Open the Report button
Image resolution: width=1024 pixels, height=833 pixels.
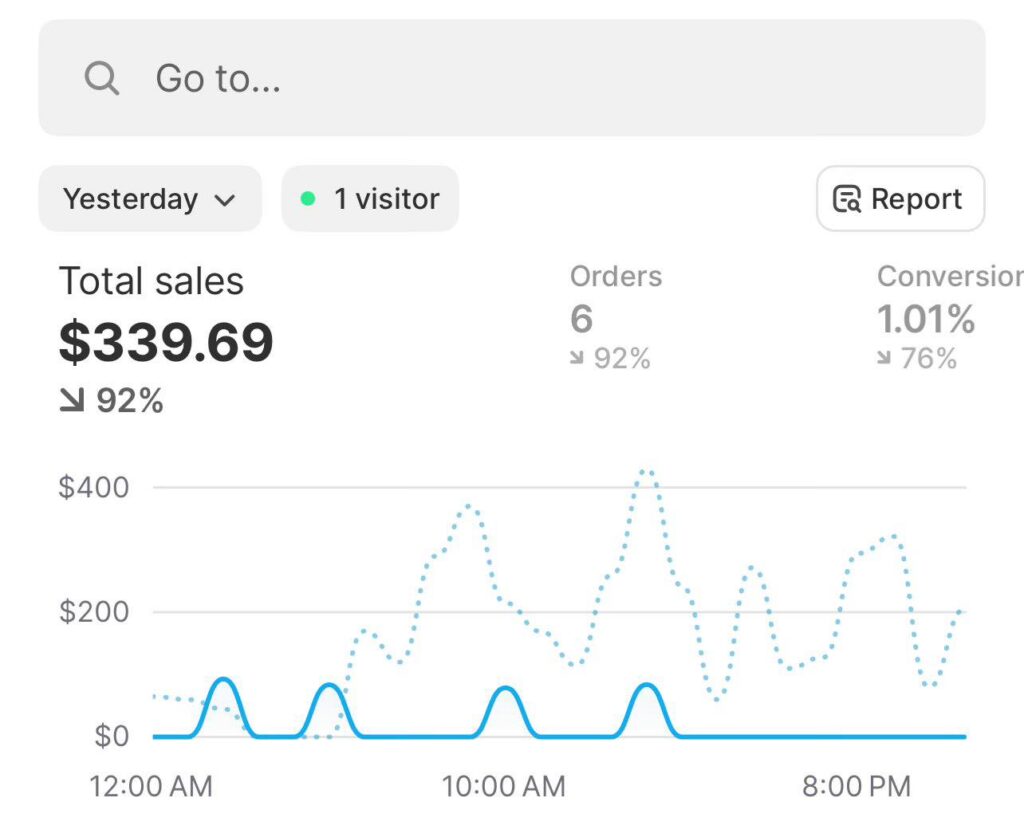[x=900, y=199]
